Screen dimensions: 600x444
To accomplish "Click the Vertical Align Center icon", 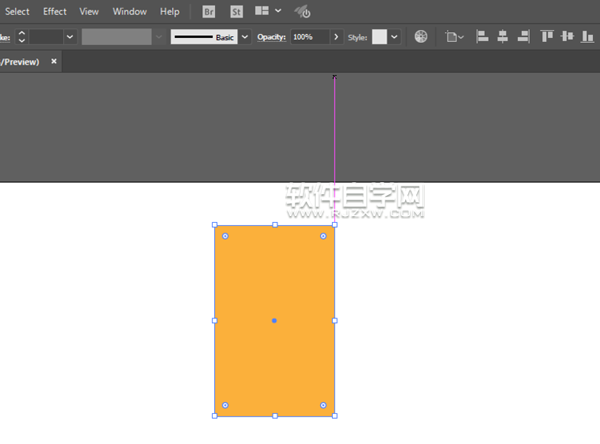I will [x=567, y=36].
